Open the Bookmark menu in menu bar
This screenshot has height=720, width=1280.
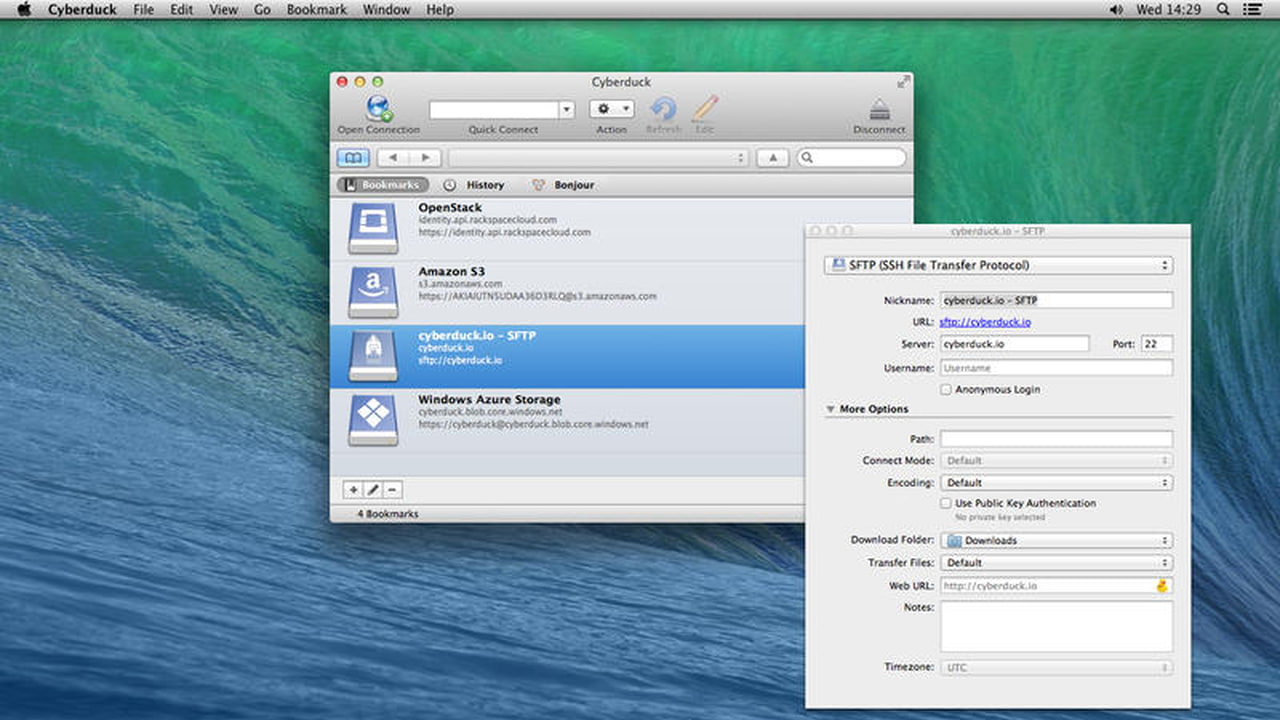(317, 9)
